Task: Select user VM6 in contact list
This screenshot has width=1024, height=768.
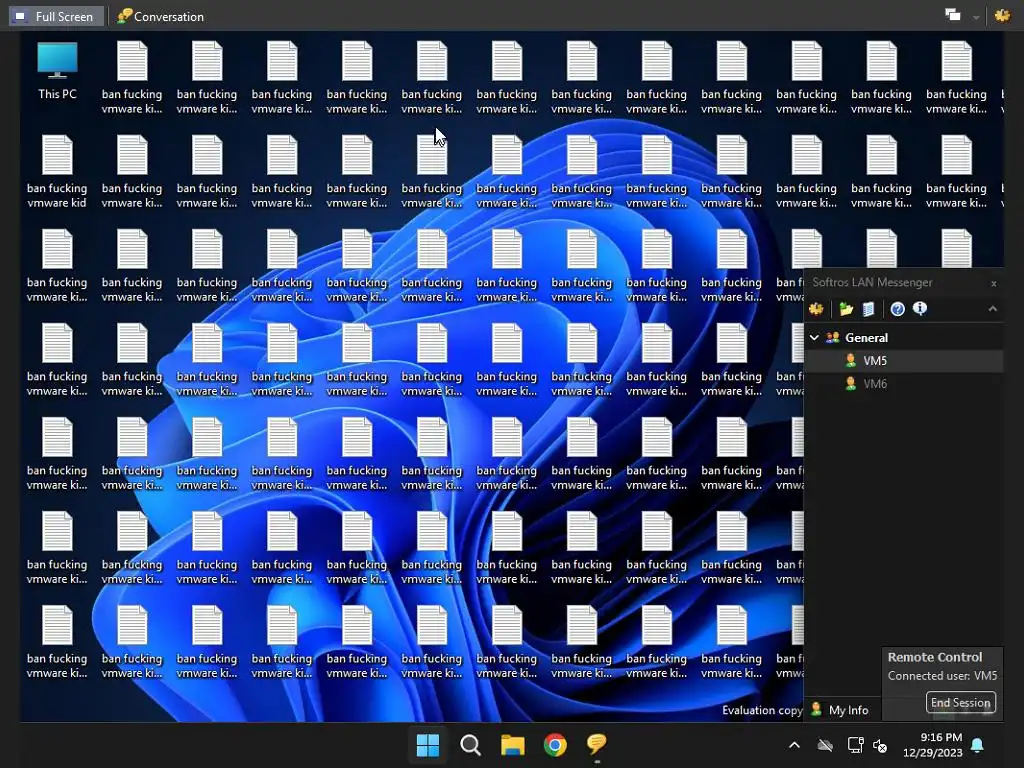Action: coord(904,384)
